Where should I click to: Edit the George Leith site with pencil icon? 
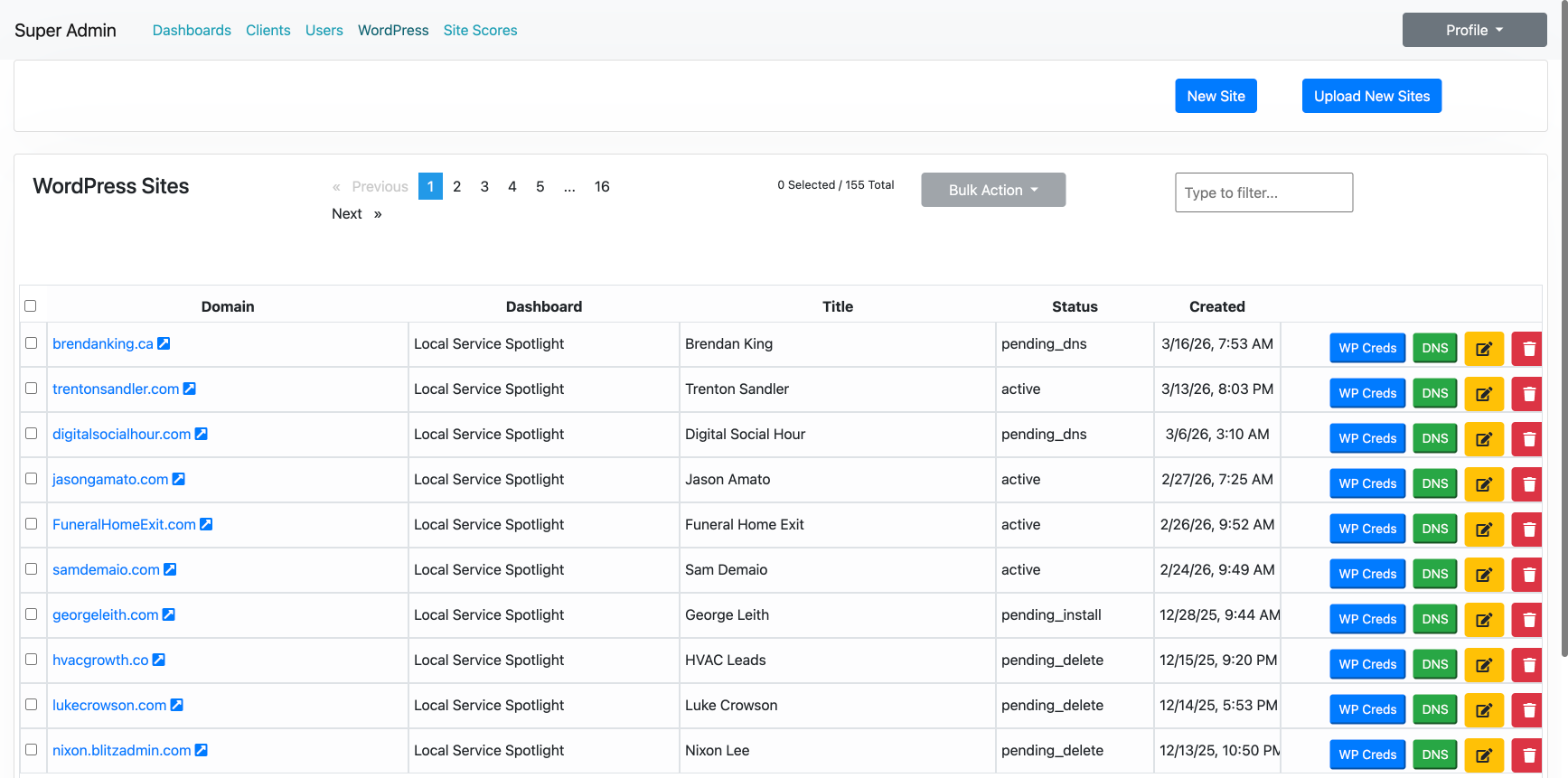pyautogui.click(x=1484, y=620)
